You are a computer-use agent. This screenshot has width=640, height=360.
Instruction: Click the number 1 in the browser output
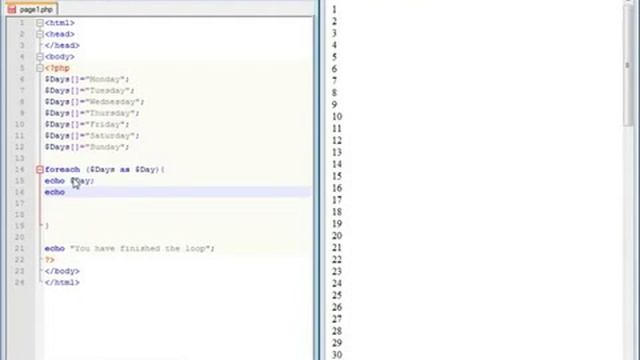click(x=334, y=9)
